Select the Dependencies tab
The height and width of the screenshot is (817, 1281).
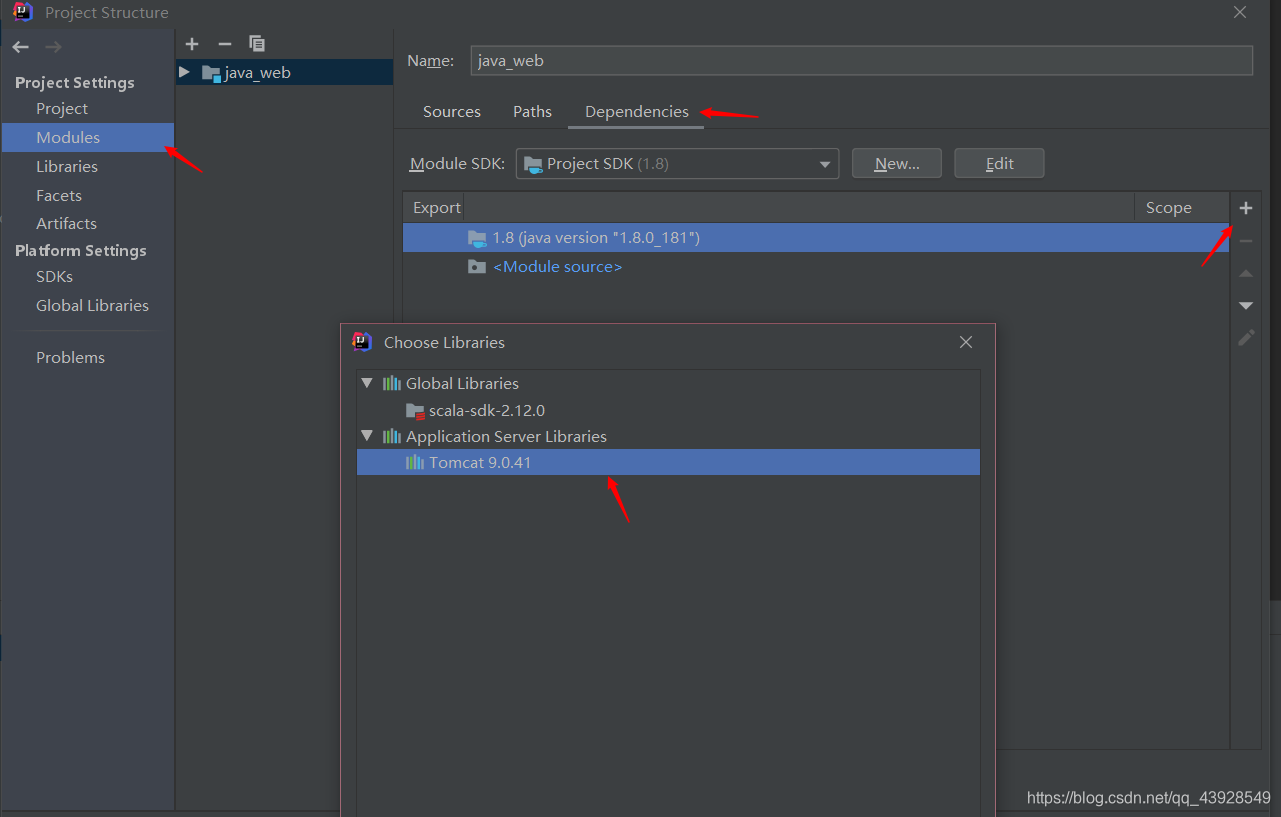pos(637,112)
